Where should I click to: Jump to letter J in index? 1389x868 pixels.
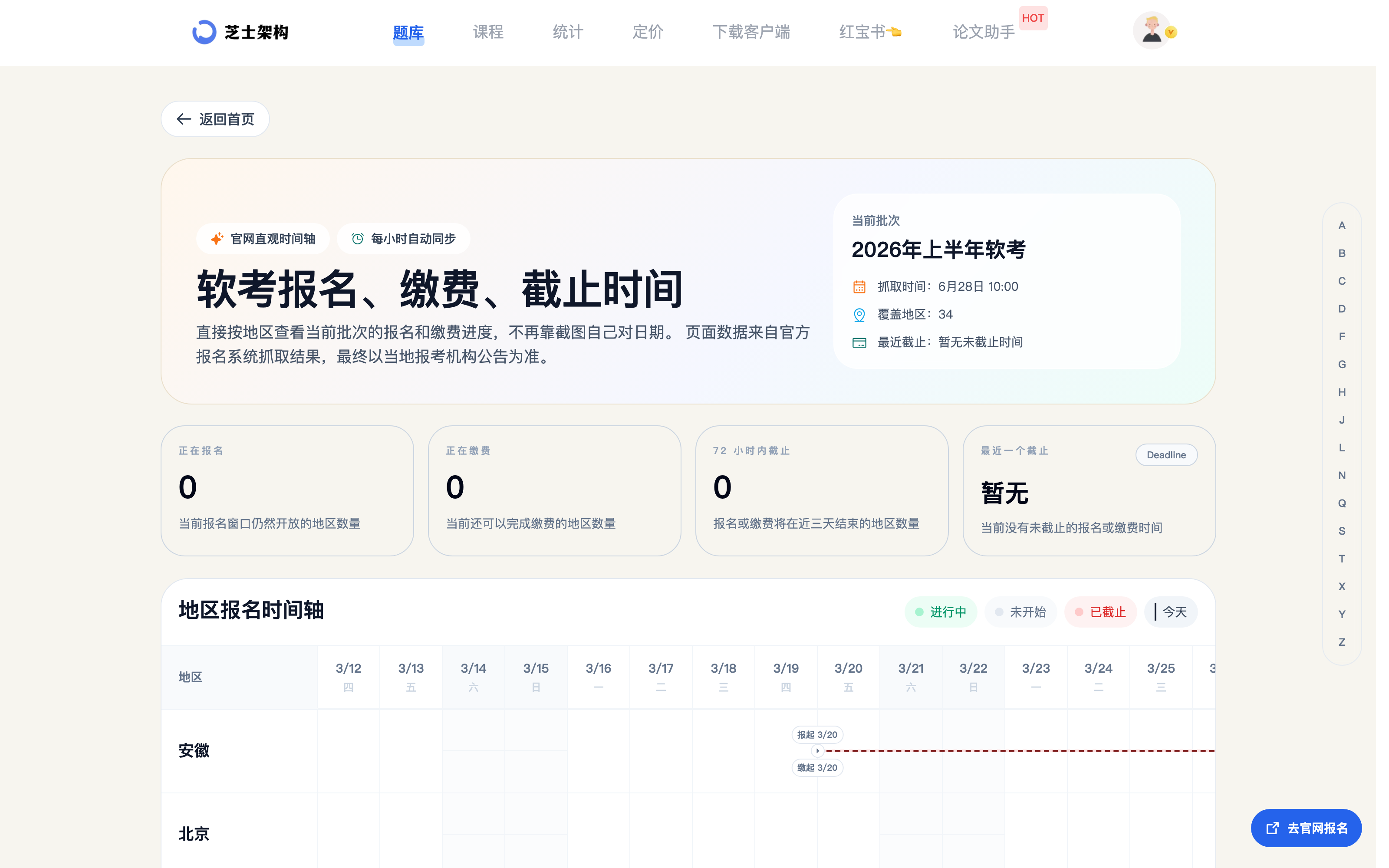pos(1342,420)
